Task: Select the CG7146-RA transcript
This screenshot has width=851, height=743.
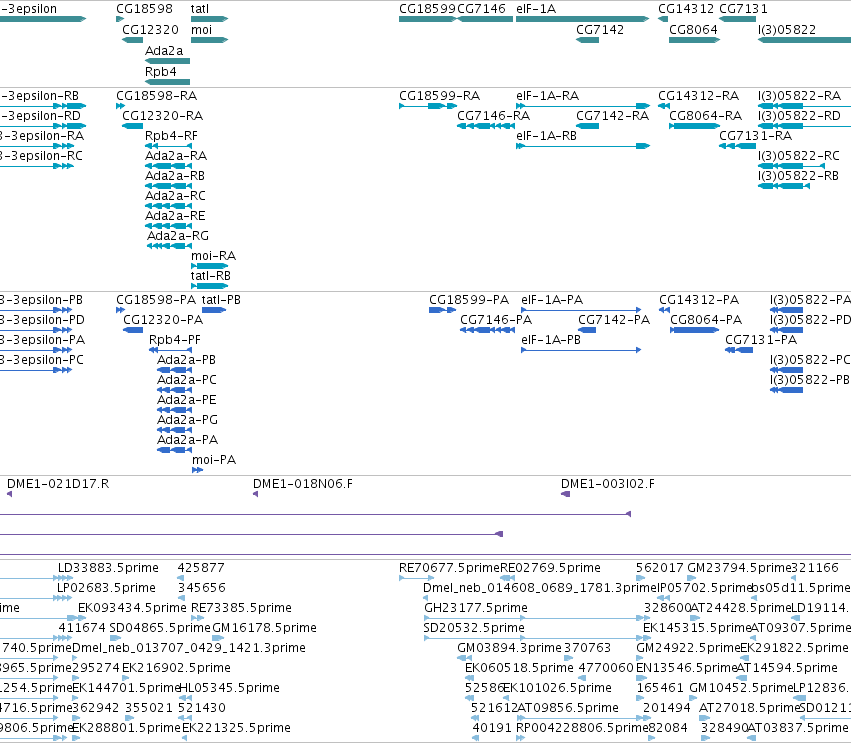Action: [x=486, y=126]
